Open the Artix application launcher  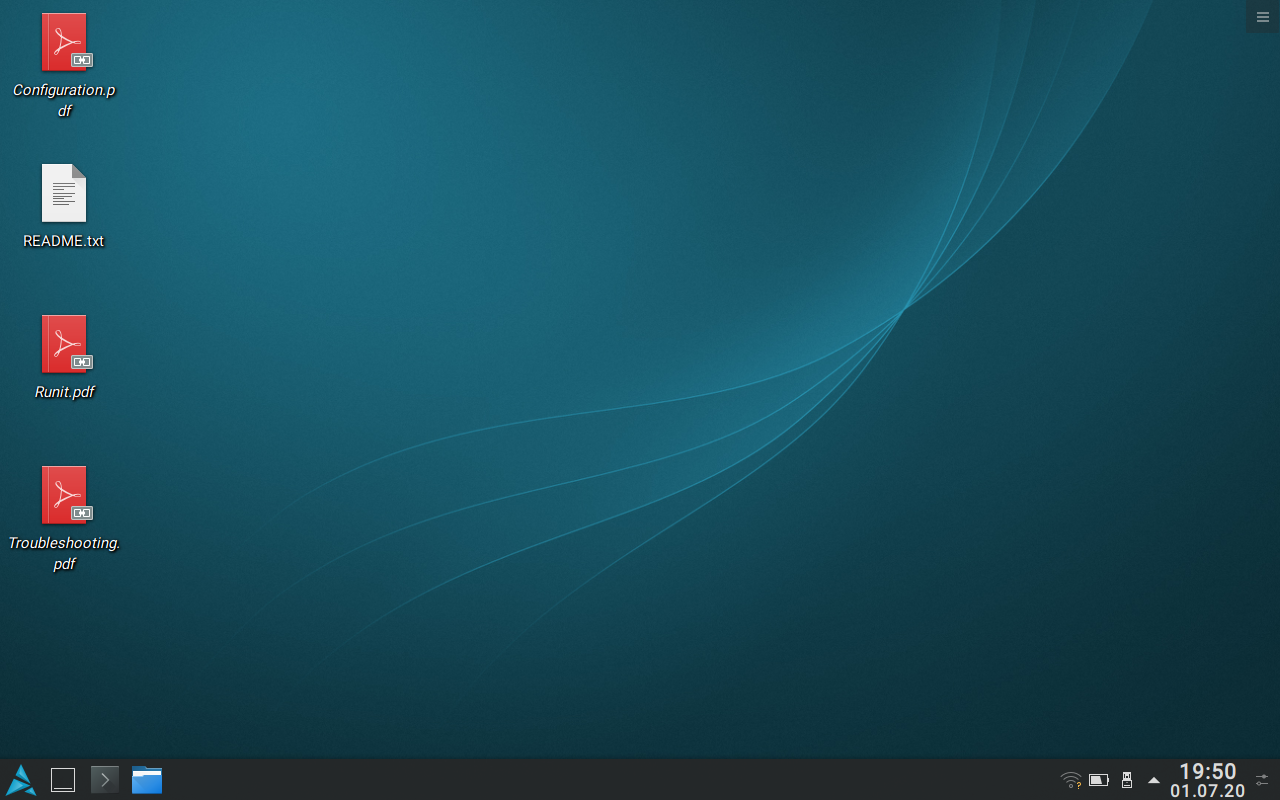pos(21,780)
